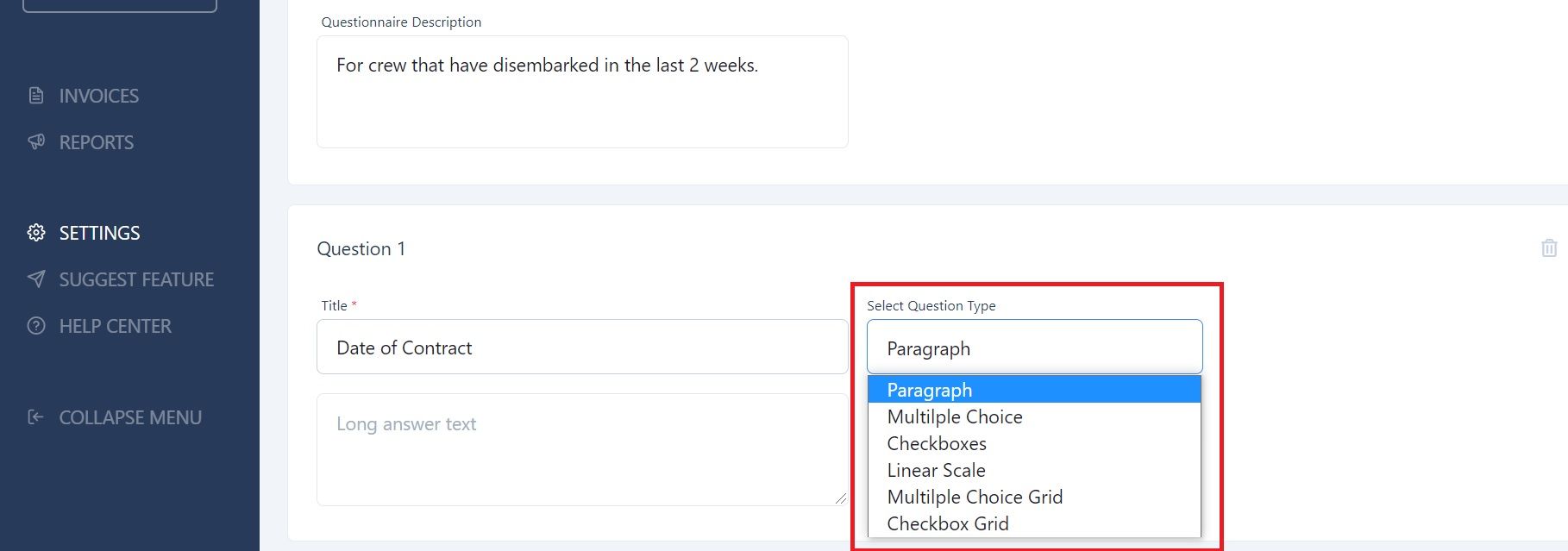This screenshot has width=1568, height=551.
Task: Open the Select Question Type dropdown
Action: tap(1034, 347)
